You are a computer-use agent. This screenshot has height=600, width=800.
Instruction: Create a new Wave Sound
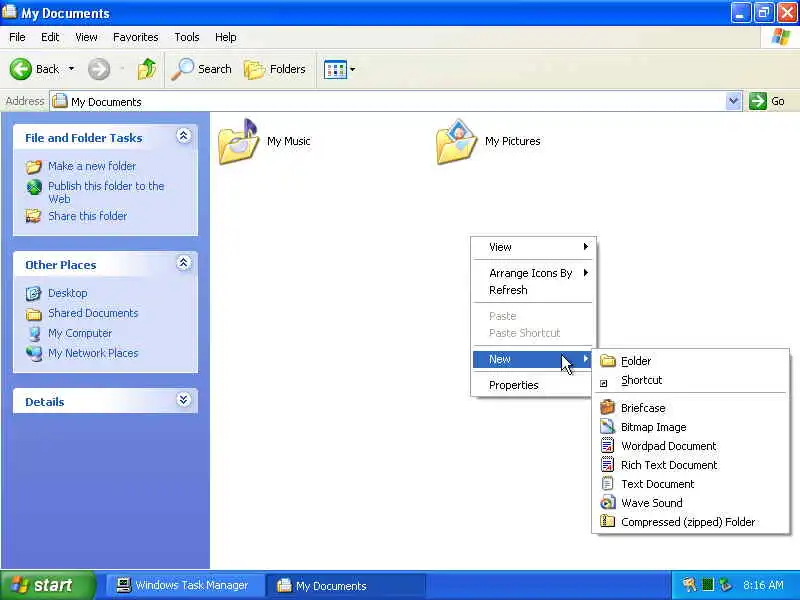690,503
